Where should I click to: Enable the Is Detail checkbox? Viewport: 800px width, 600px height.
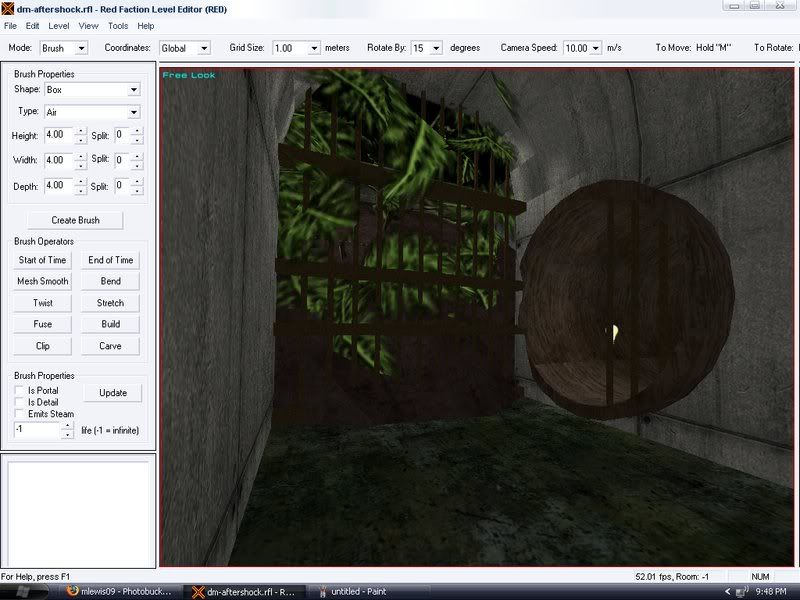pos(19,402)
